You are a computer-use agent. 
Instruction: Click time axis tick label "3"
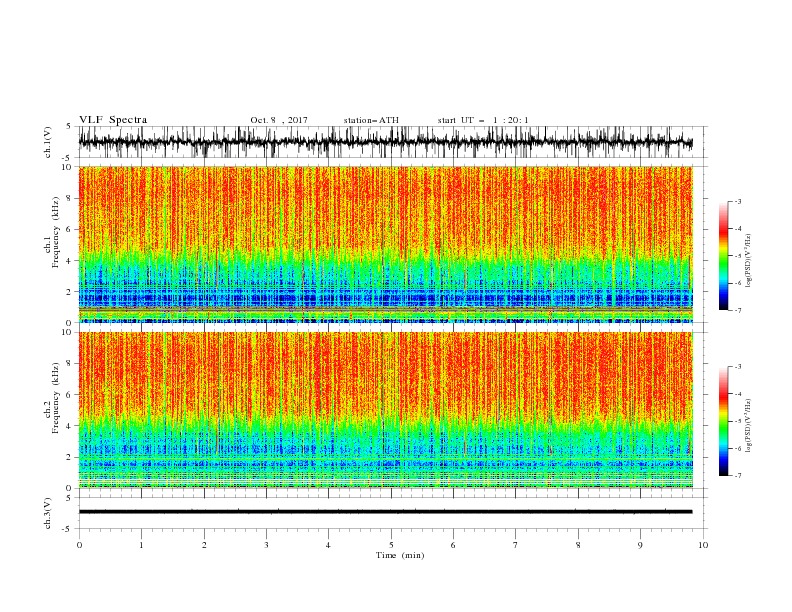(x=266, y=545)
